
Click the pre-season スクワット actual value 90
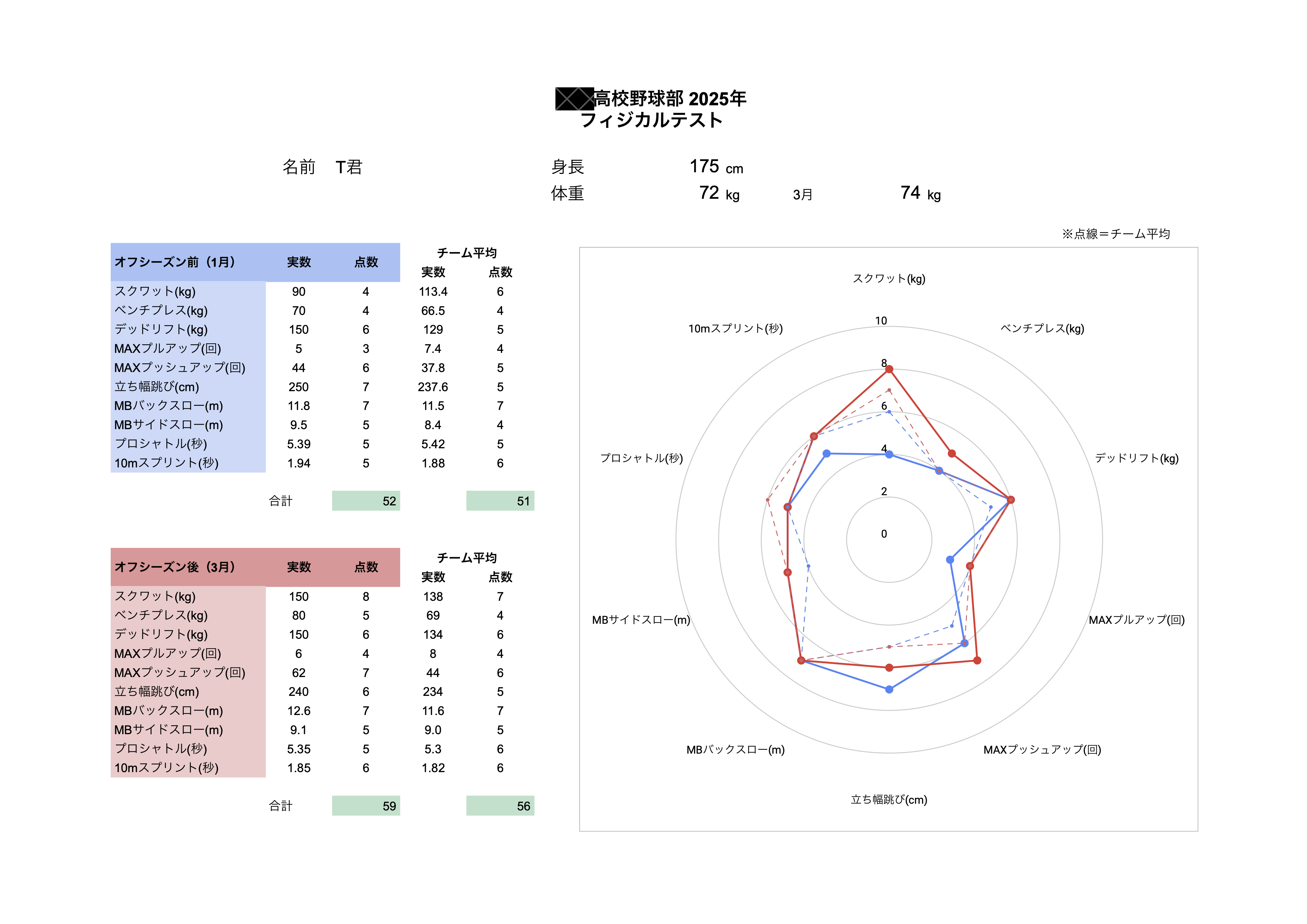pos(298,292)
